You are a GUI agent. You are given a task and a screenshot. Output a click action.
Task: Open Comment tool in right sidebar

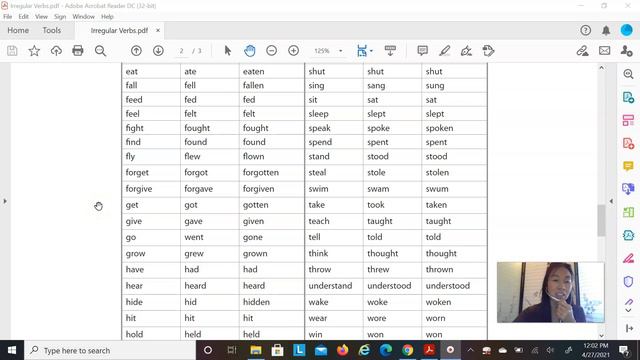coord(628,166)
